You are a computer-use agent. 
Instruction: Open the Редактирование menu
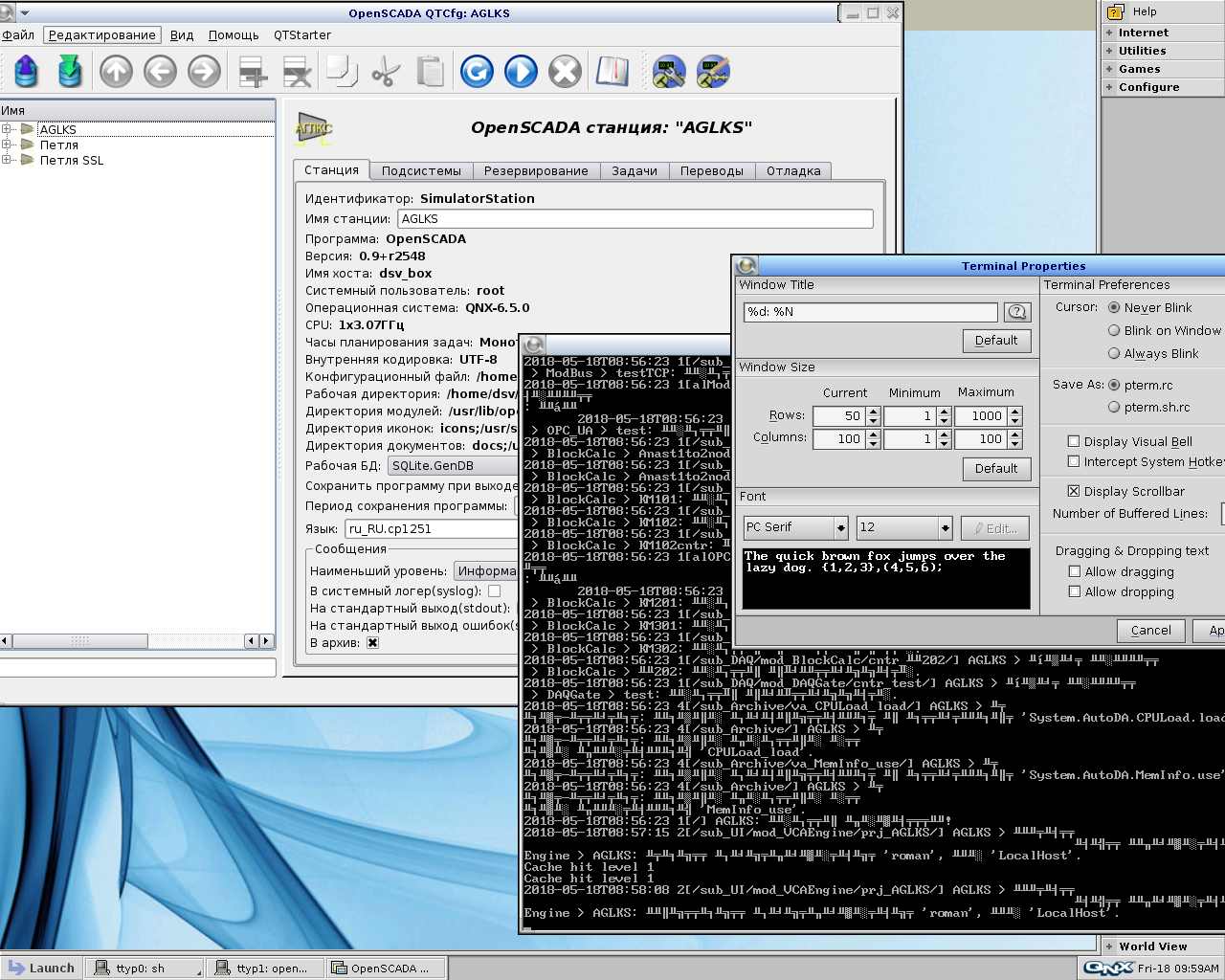pyautogui.click(x=101, y=35)
